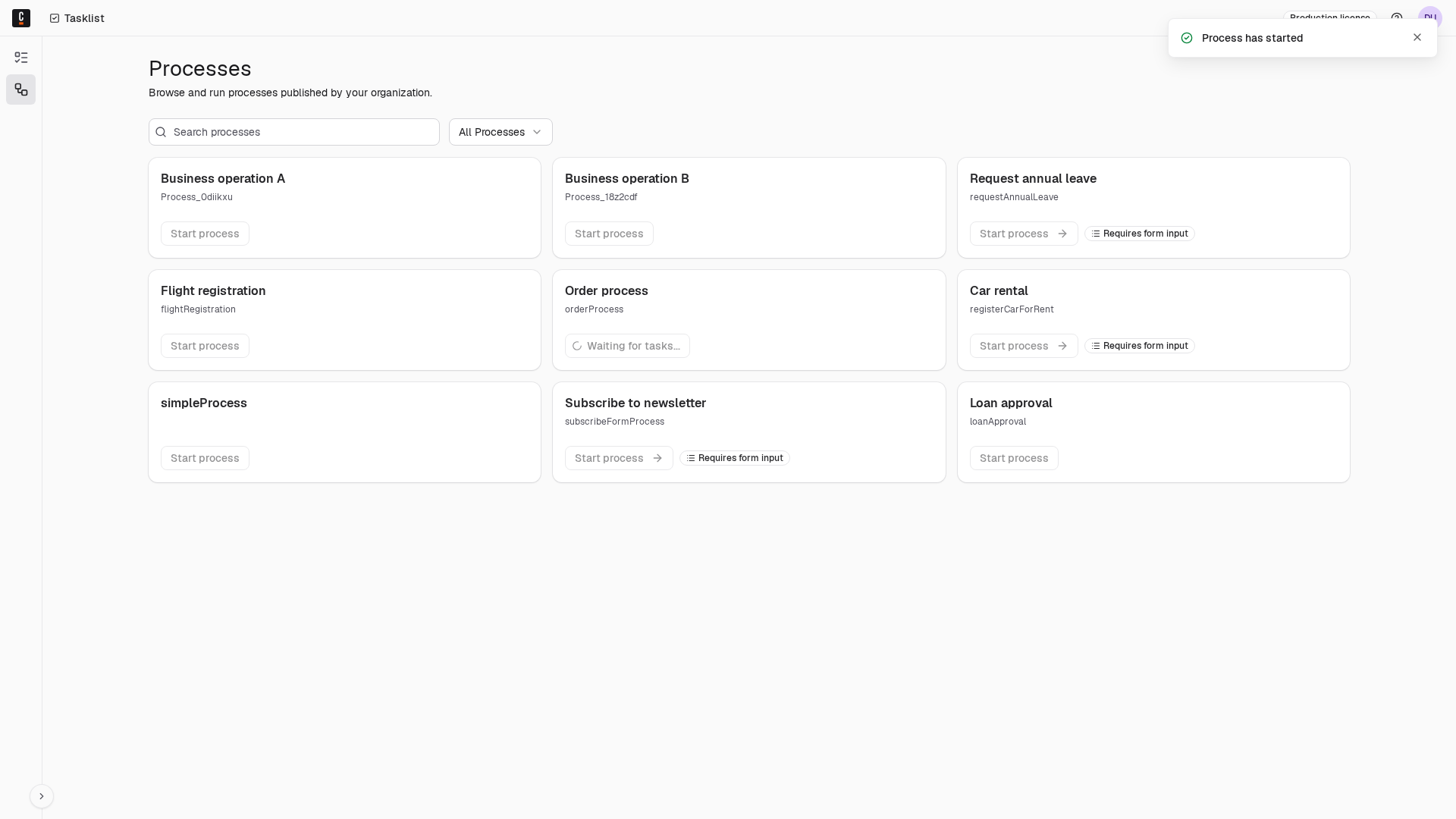Image resolution: width=1456 pixels, height=819 pixels.
Task: Click the Camunda logo icon
Action: coord(21,18)
